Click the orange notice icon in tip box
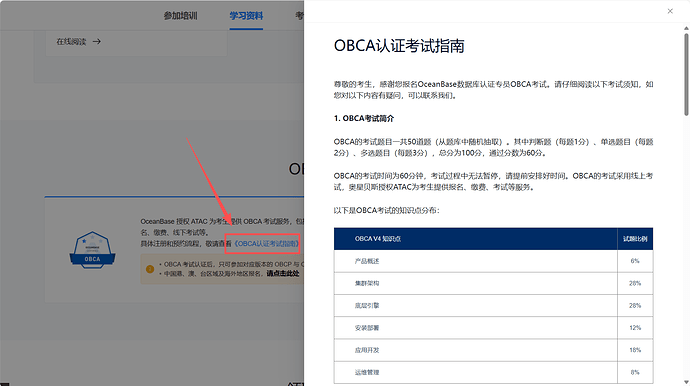 150,269
